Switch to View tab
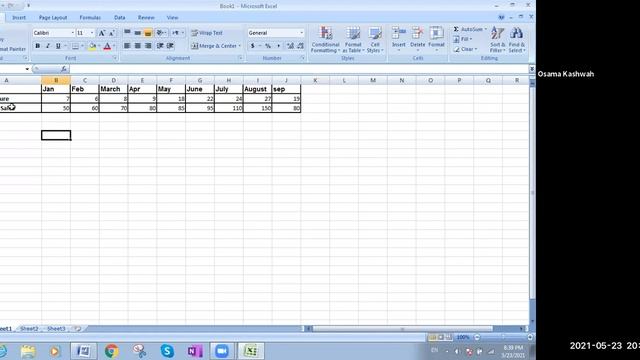Image resolution: width=640 pixels, height=360 pixels. click(x=172, y=18)
